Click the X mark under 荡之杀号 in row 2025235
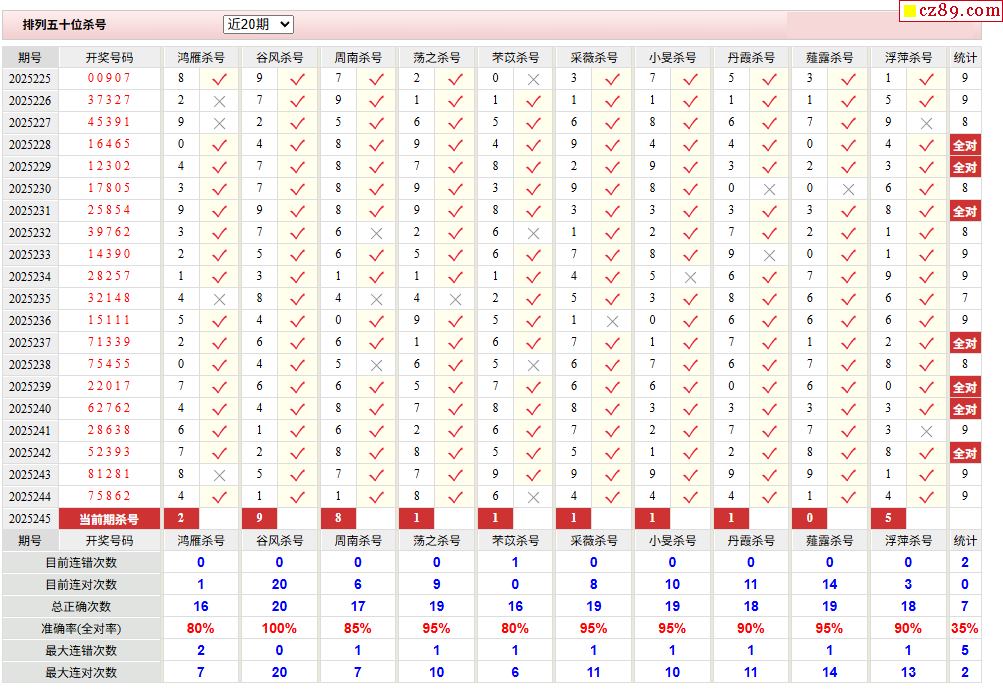This screenshot has height=693, width=1003. click(455, 299)
